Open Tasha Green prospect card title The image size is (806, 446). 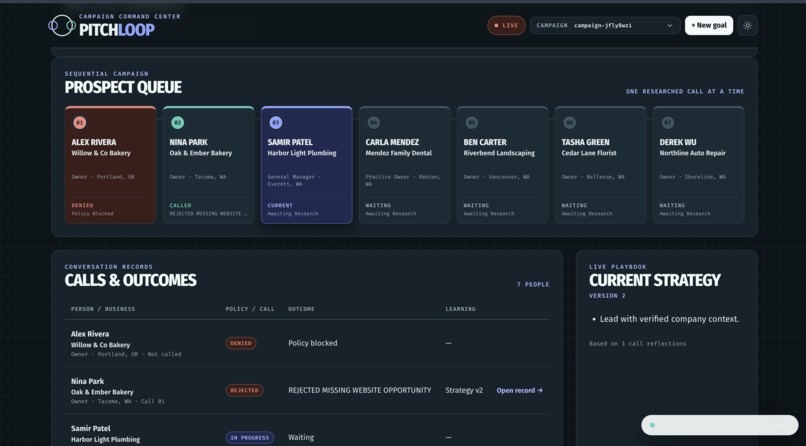tap(585, 142)
